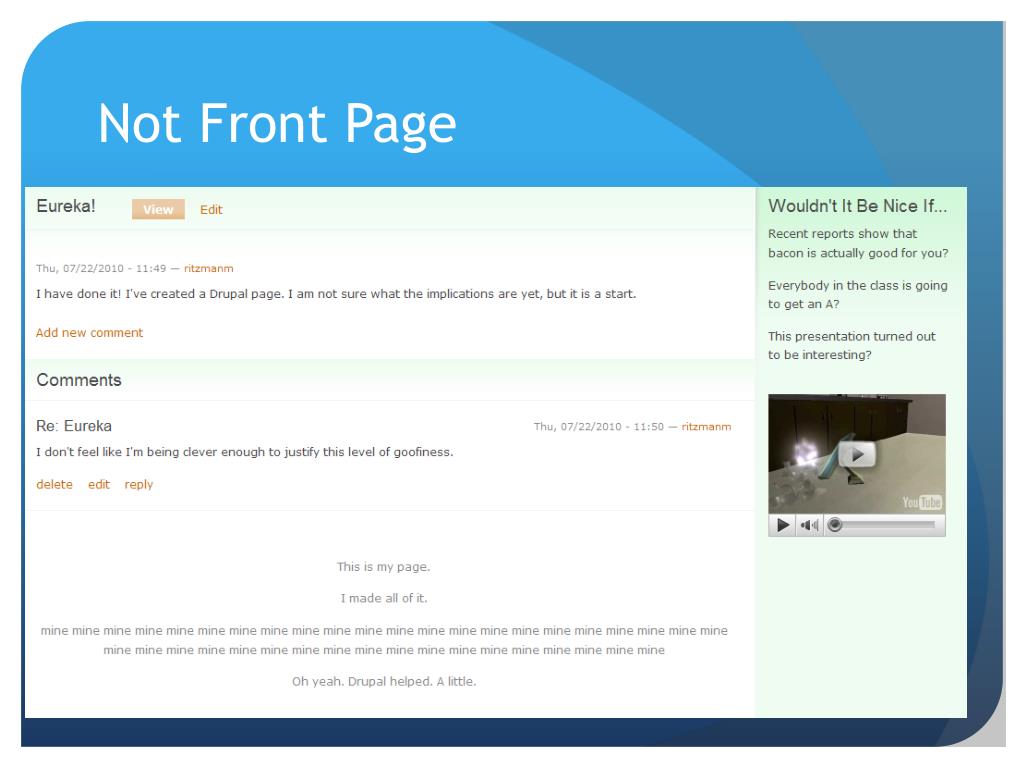Image resolution: width=1024 pixels, height=768 pixels.
Task: Click the text about bacon being good
Action: pos(857,243)
